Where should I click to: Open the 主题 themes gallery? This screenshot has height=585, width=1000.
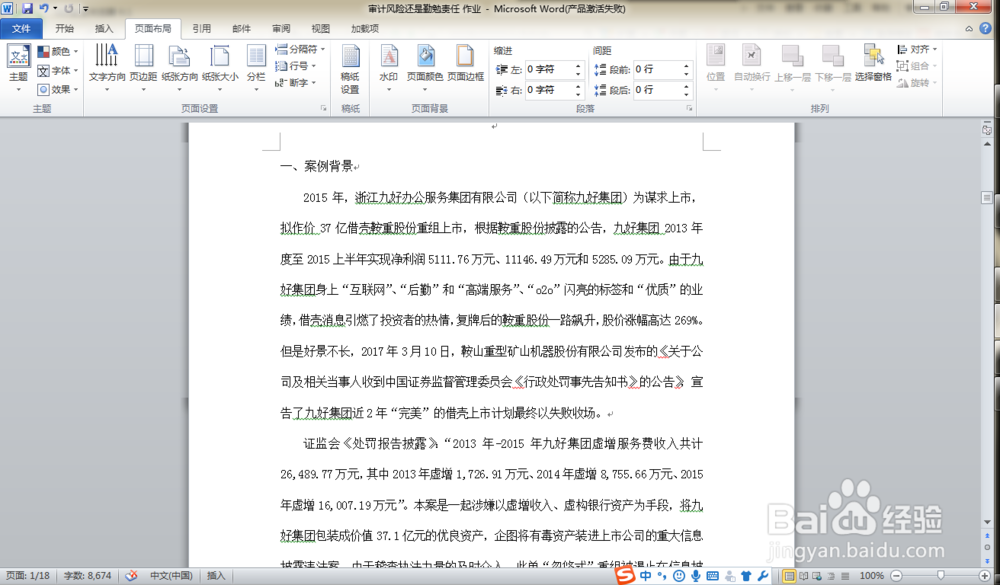tap(18, 69)
